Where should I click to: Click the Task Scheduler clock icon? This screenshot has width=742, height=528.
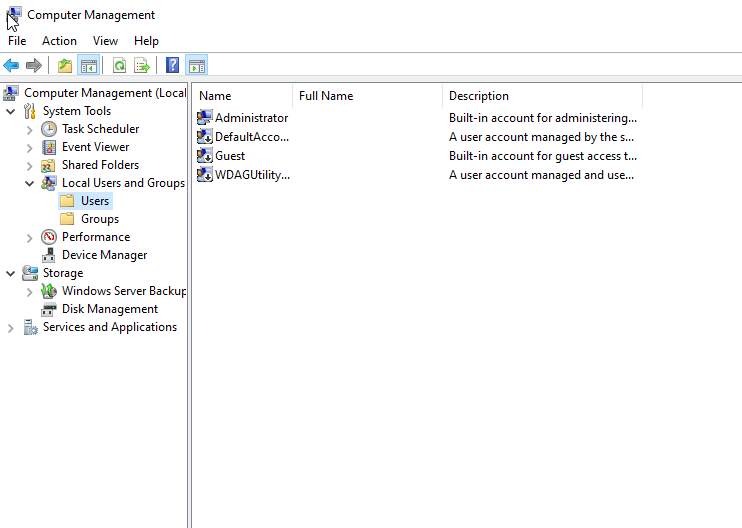coord(49,129)
